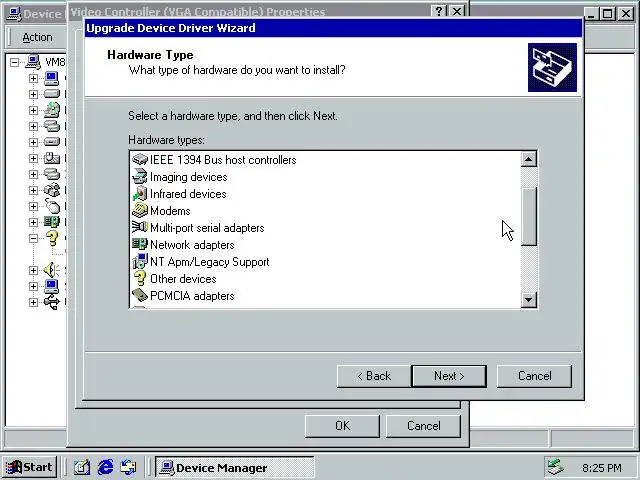
Task: Select "Modems" in the hardware types list
Action: pyautogui.click(x=170, y=211)
